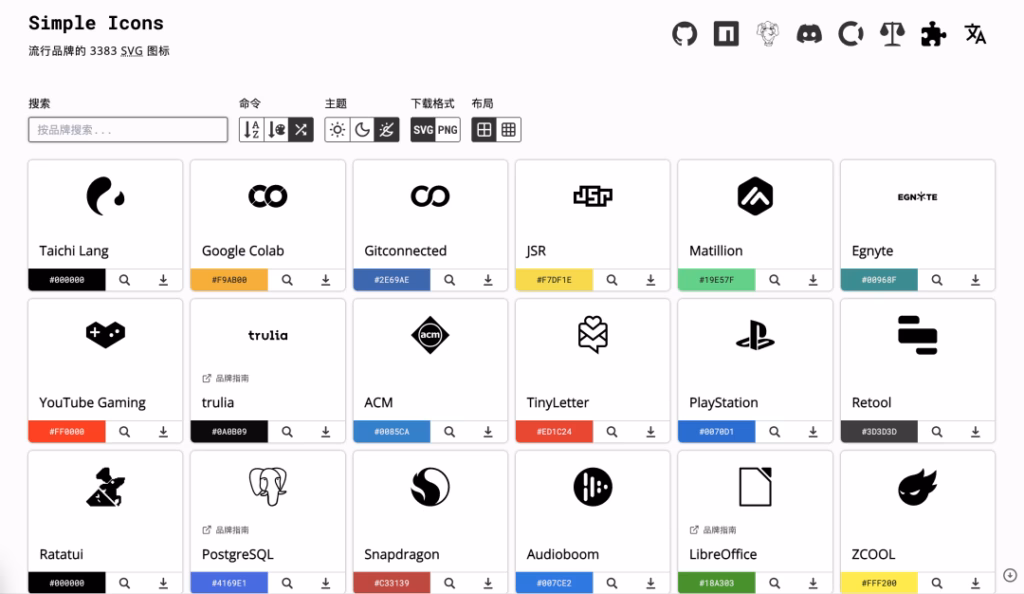Switch to compact grid layout

(509, 130)
